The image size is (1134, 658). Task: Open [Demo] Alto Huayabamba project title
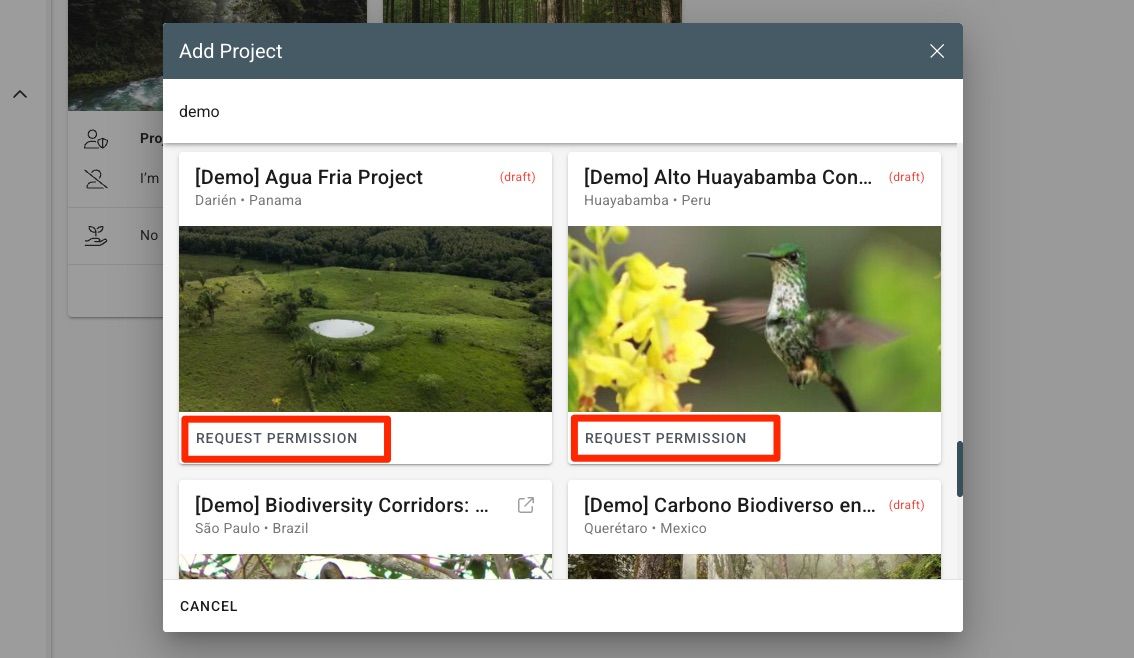point(728,177)
